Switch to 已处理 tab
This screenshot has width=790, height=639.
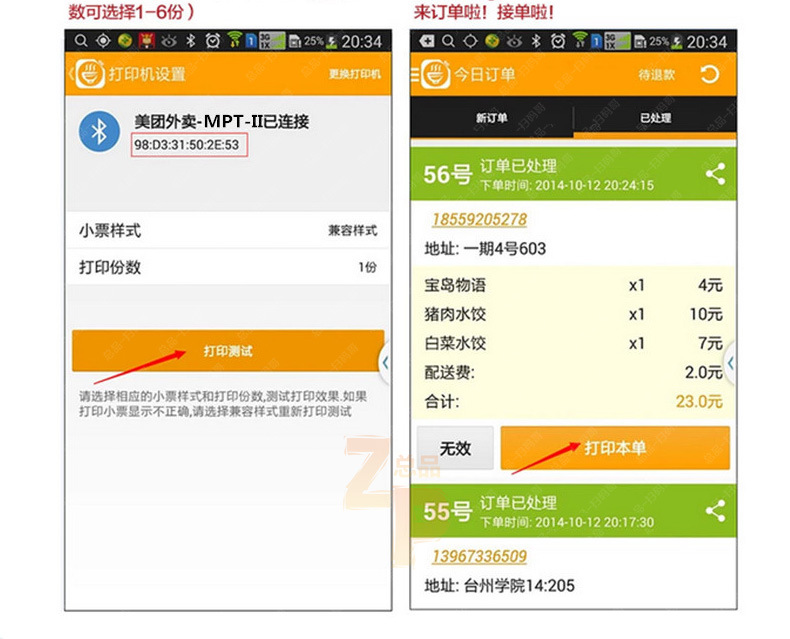[655, 118]
